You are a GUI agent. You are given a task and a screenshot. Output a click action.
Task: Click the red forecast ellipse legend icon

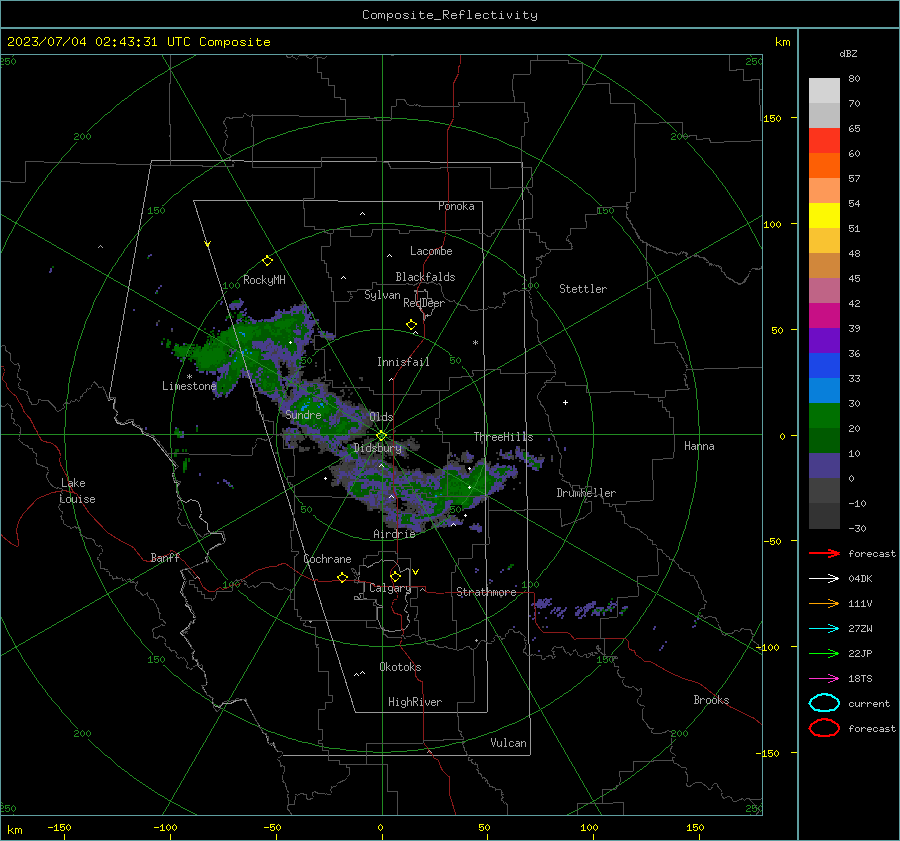point(824,728)
